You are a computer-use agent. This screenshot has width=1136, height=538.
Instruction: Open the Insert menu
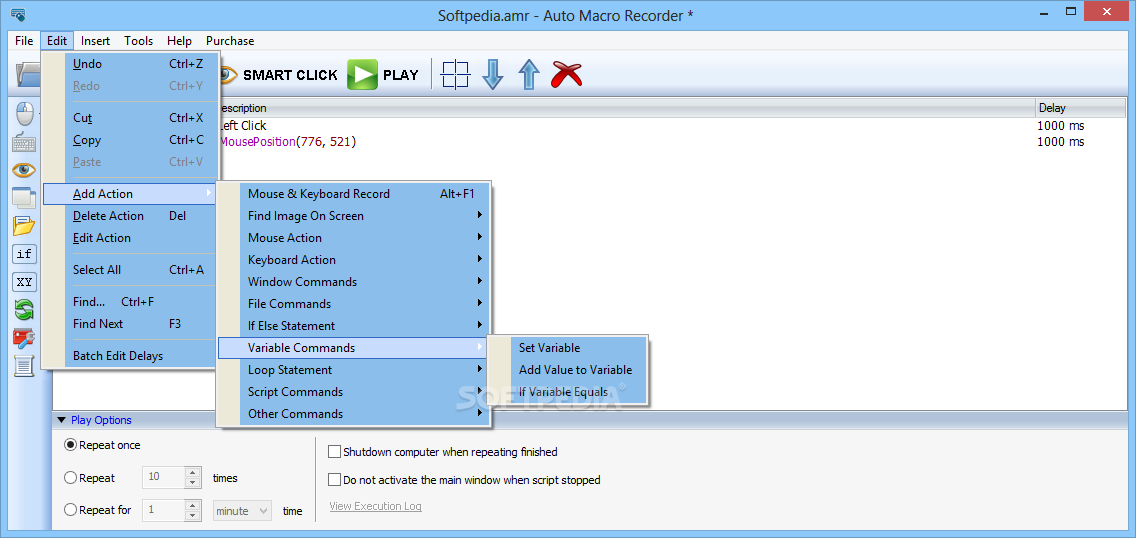pos(96,41)
